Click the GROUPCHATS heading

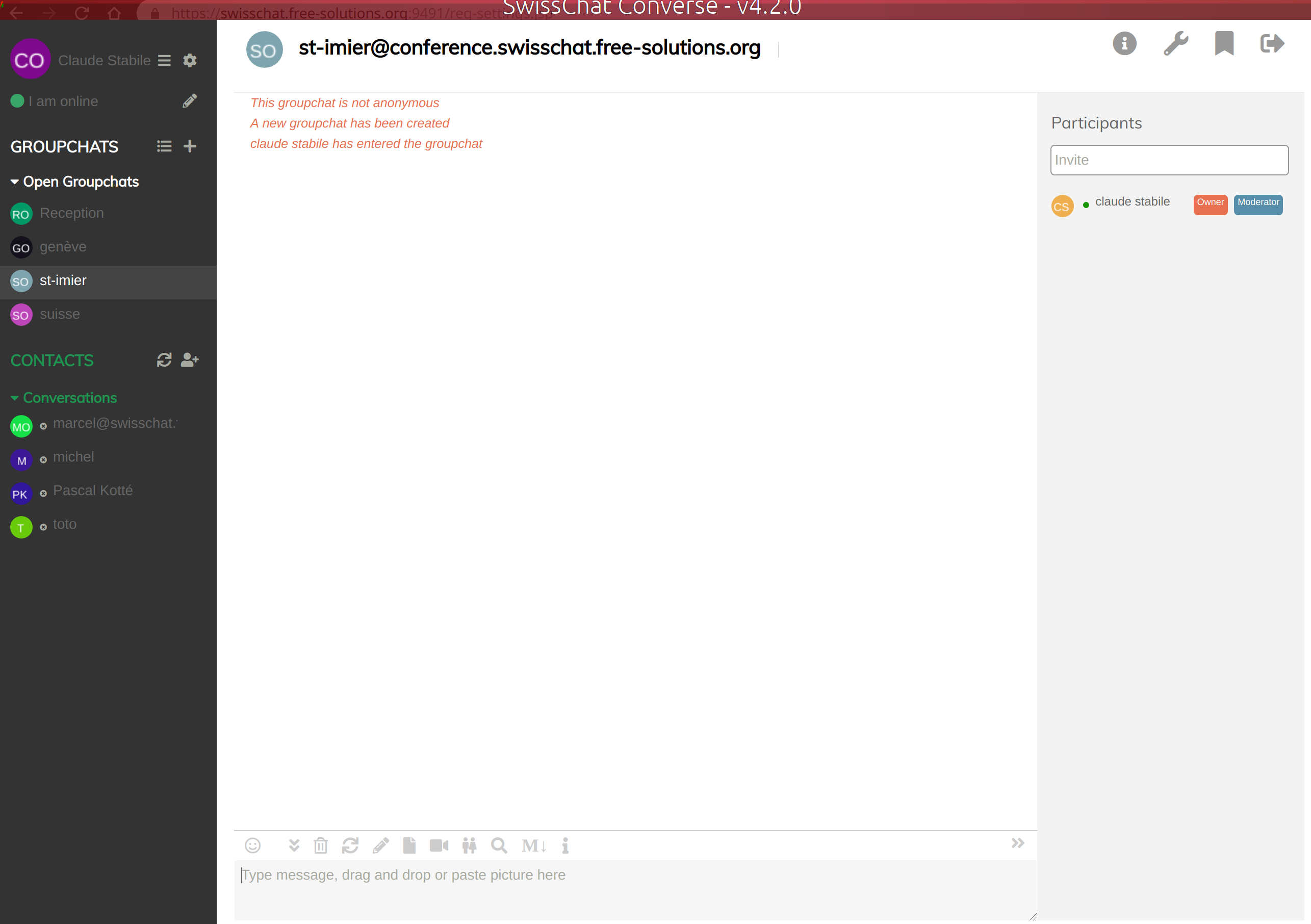65,147
